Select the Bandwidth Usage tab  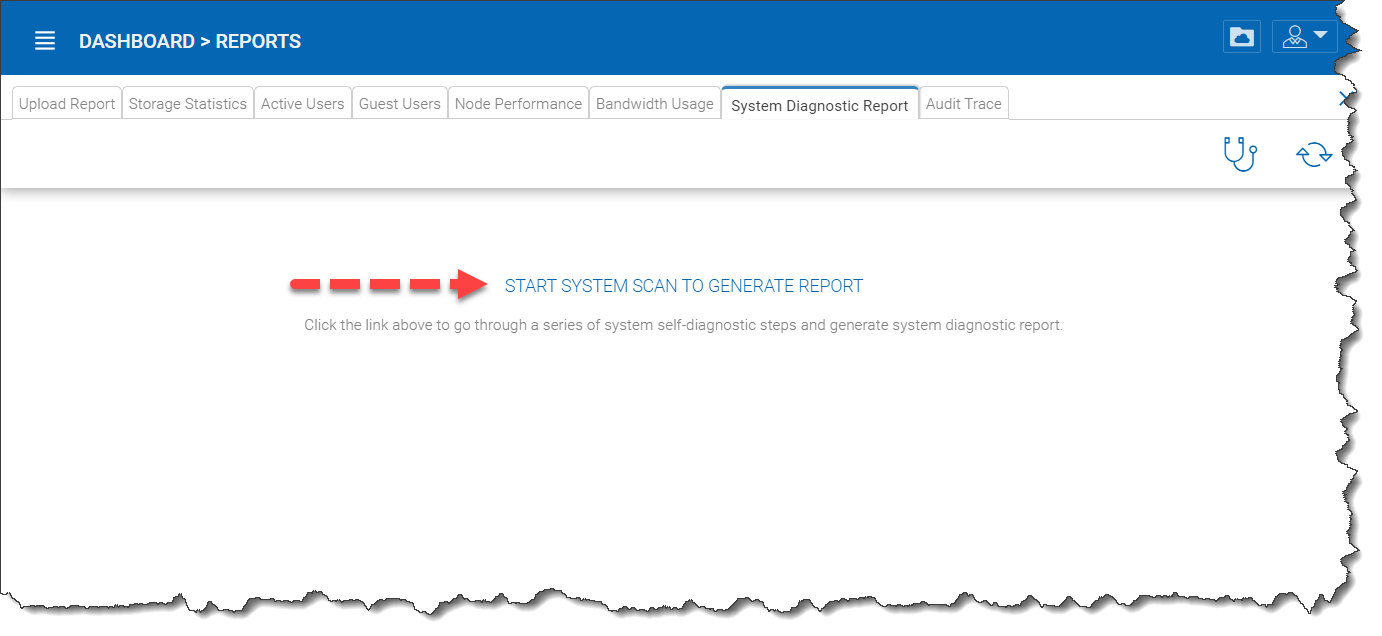pyautogui.click(x=655, y=103)
